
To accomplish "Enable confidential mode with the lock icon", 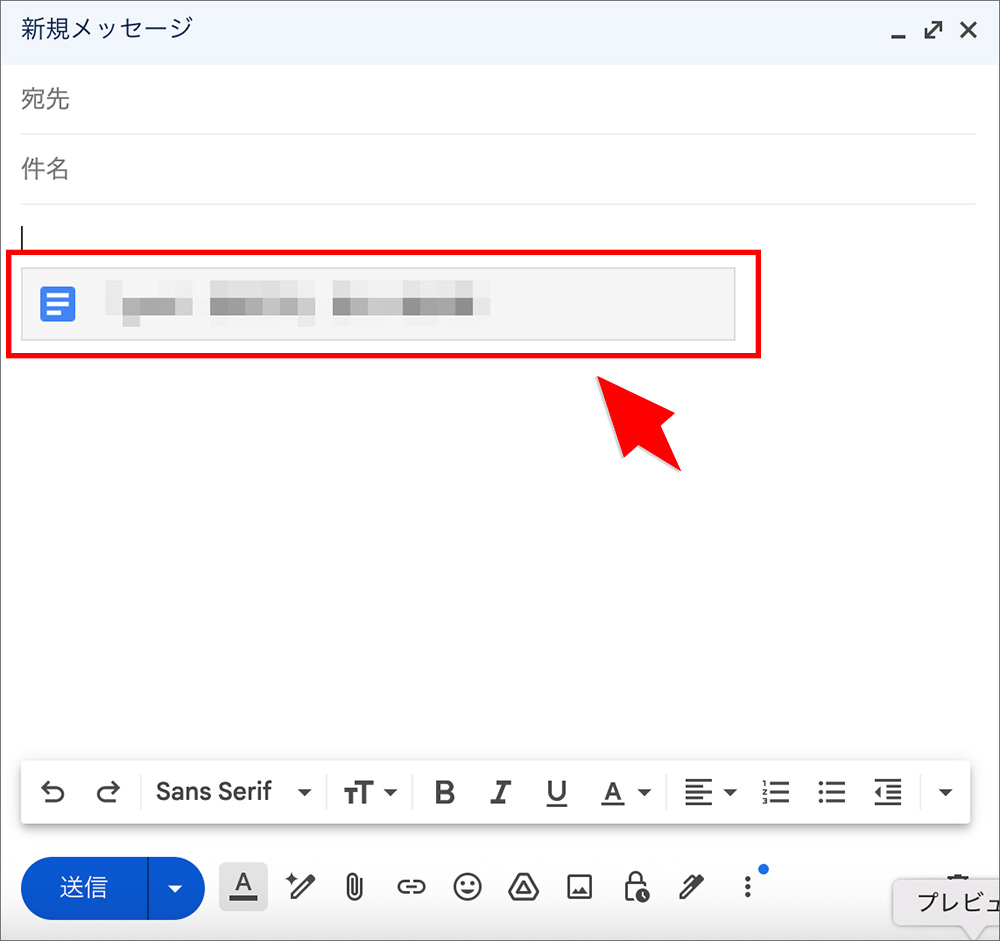I will coord(635,887).
